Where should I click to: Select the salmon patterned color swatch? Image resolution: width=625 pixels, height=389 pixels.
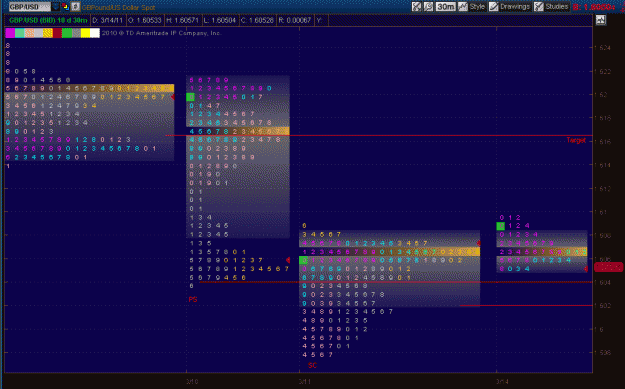pyautogui.click(x=29, y=33)
